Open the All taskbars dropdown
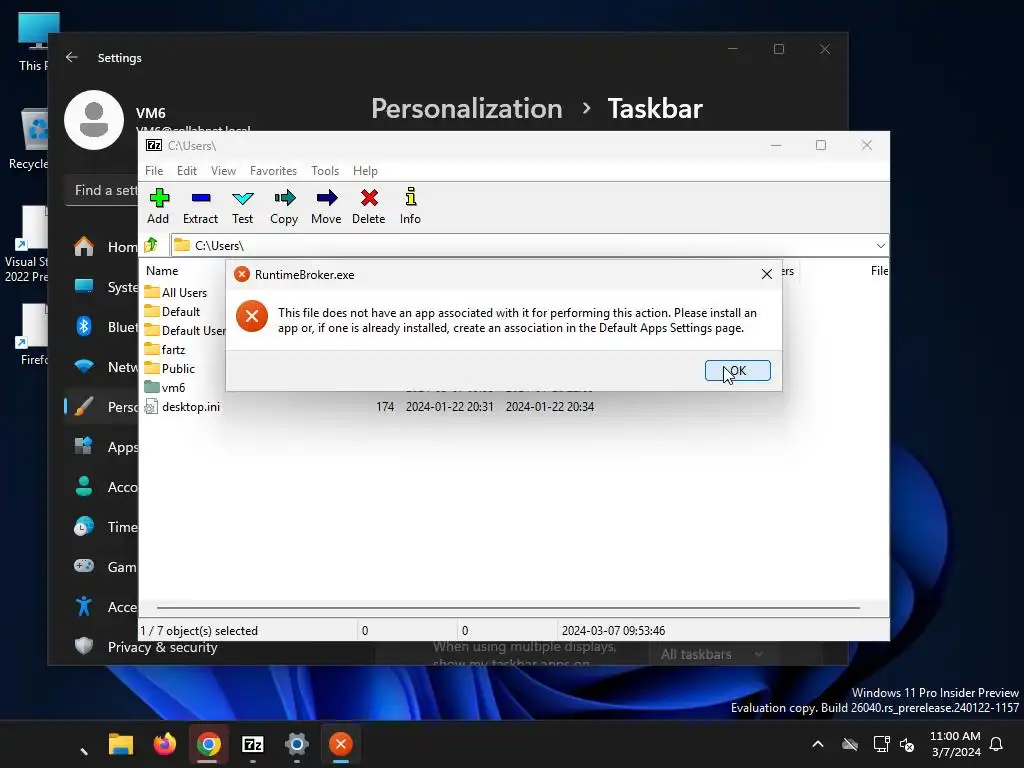1024x768 pixels. coord(711,654)
